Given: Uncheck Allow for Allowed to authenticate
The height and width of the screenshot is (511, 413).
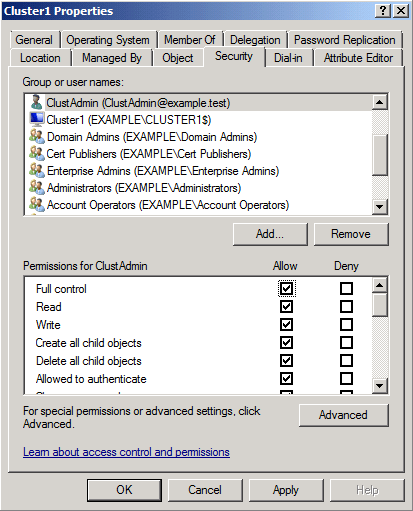Looking at the screenshot, I should coord(286,379).
